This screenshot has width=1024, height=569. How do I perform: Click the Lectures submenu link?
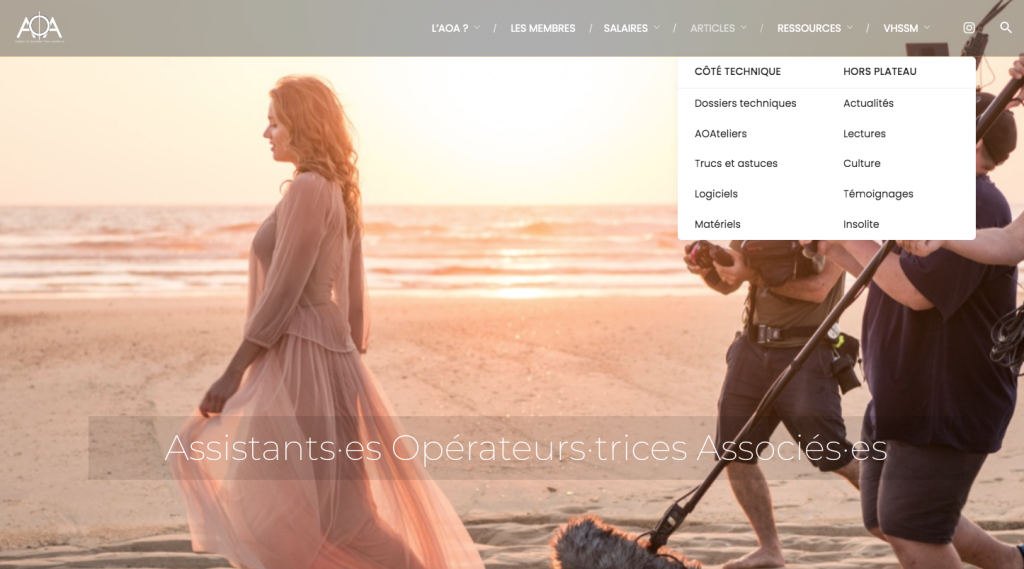click(x=864, y=133)
